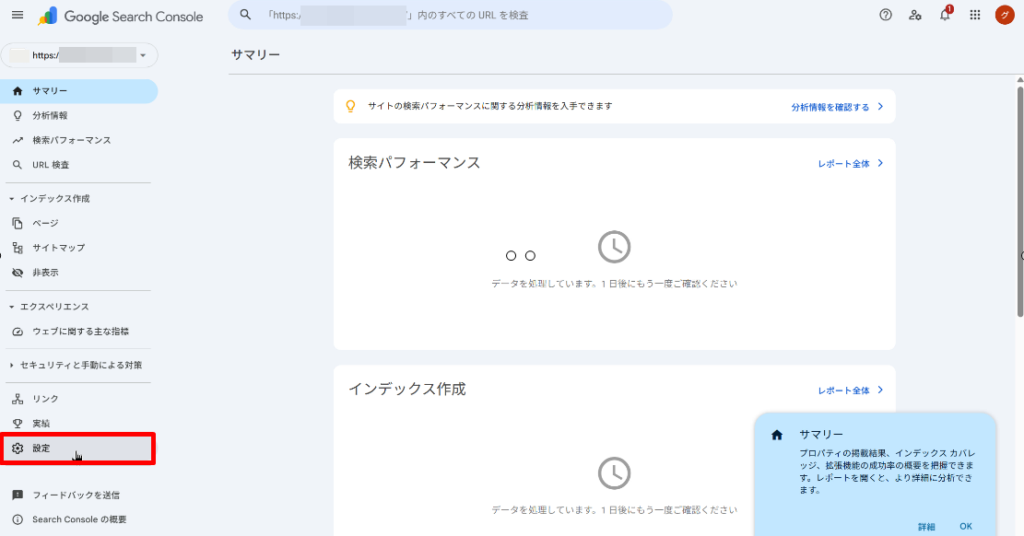Click the サマリー page title
The image size is (1024, 536).
point(255,55)
